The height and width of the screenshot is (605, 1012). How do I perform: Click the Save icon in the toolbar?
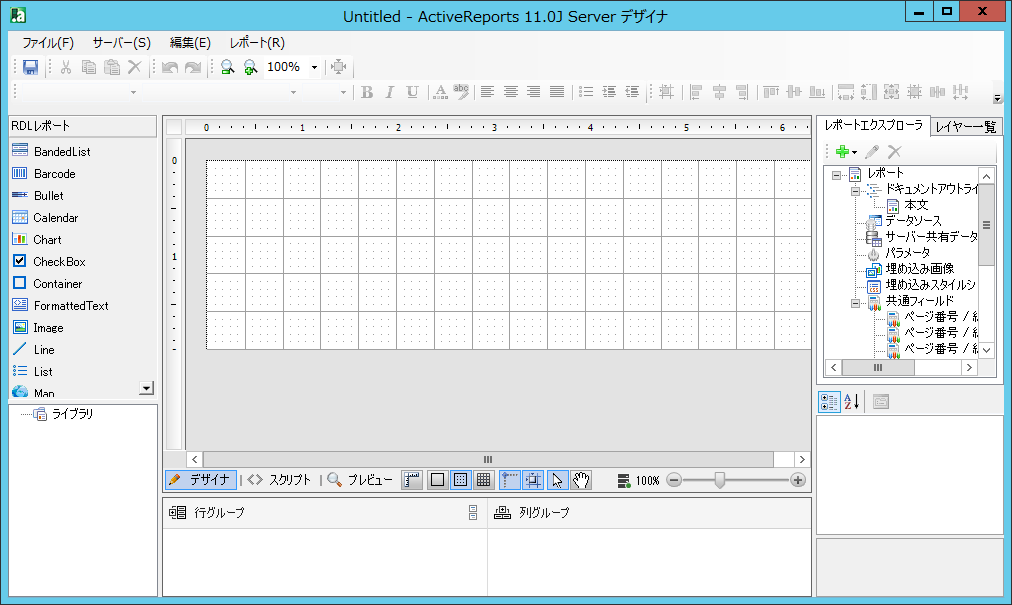[30, 67]
